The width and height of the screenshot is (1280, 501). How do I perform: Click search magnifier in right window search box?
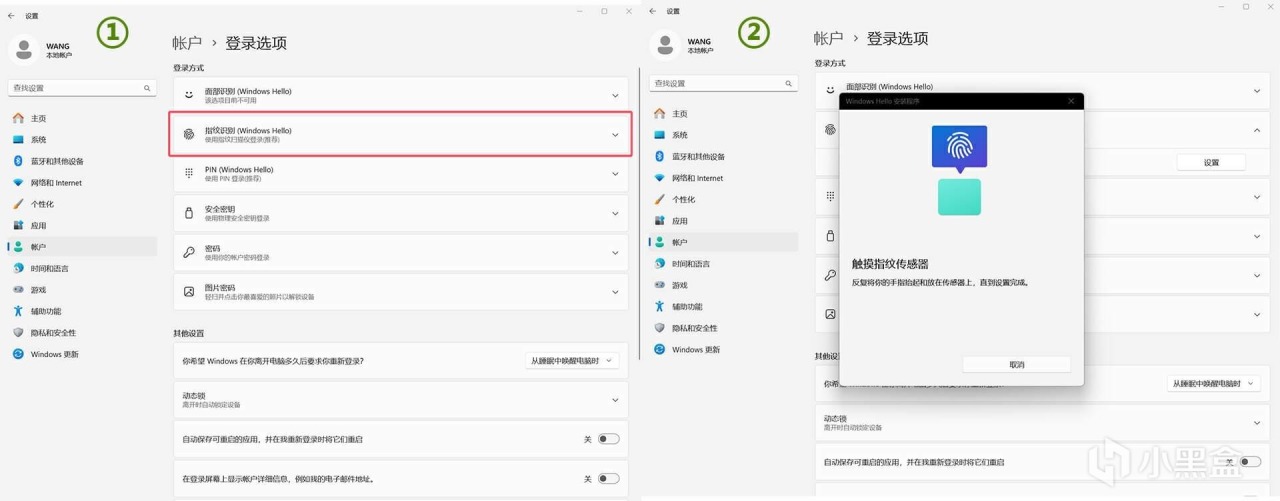[x=789, y=83]
